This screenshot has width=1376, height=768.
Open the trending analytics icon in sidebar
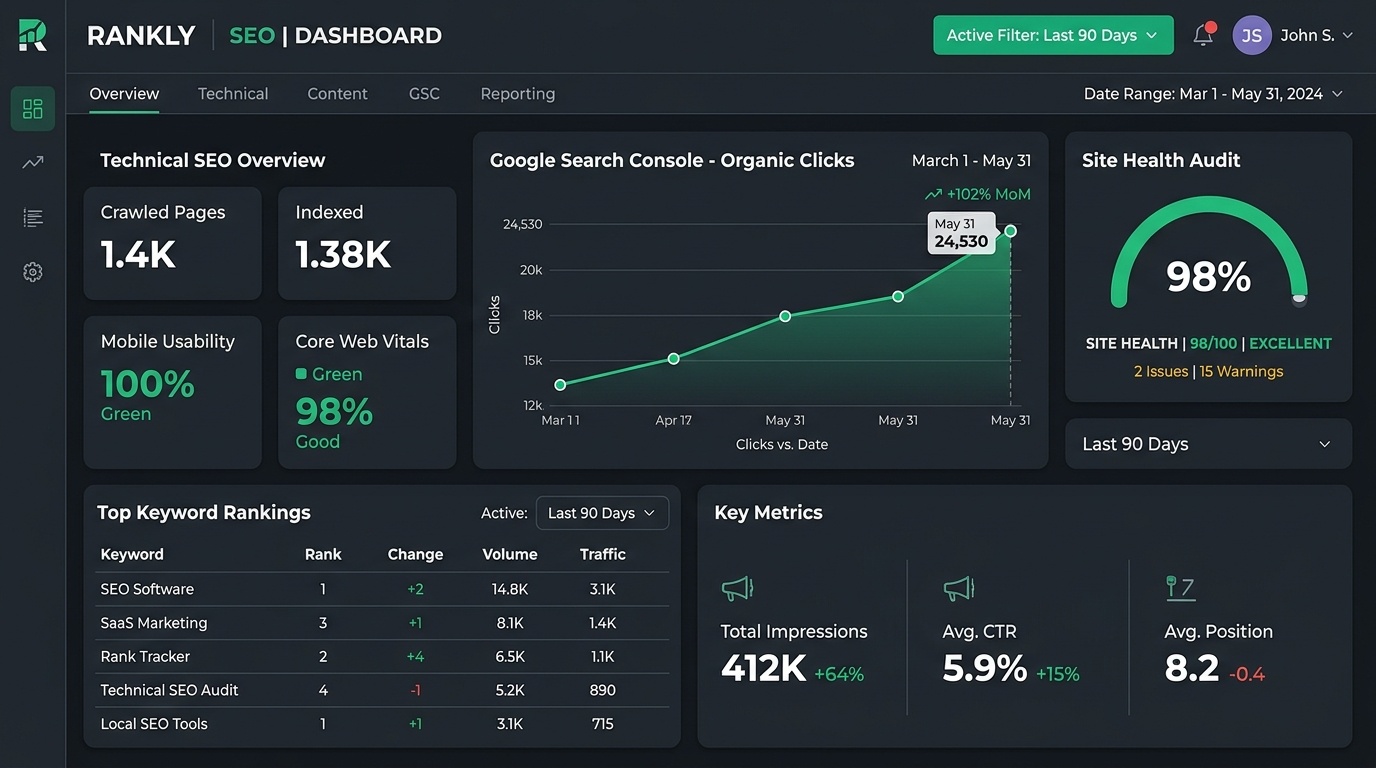[33, 162]
